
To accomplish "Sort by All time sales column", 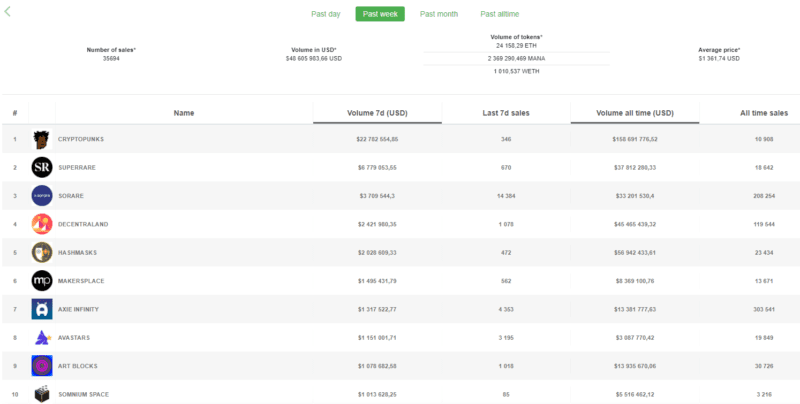I will (x=764, y=113).
